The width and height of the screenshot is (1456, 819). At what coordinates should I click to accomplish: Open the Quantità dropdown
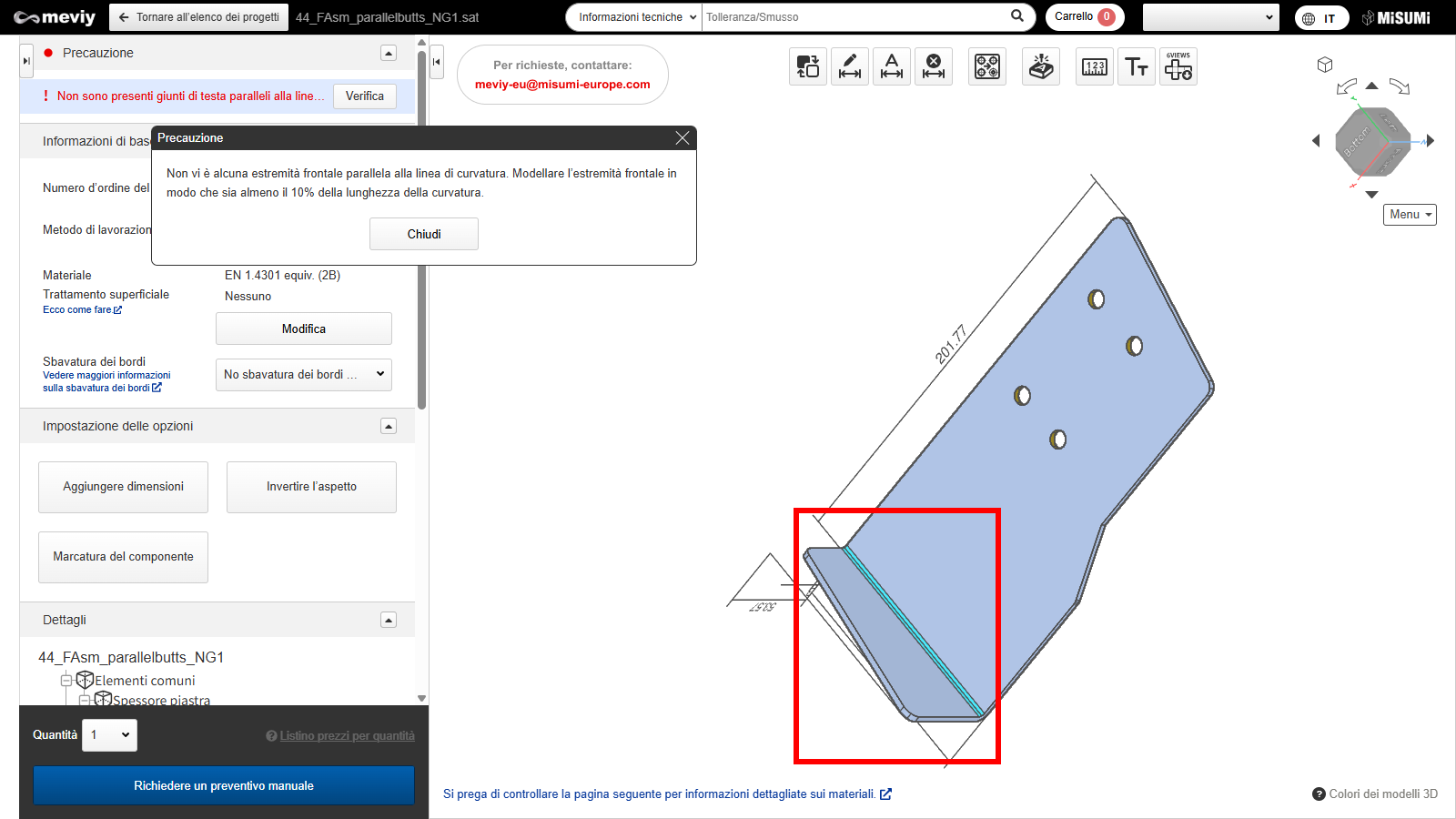[110, 735]
